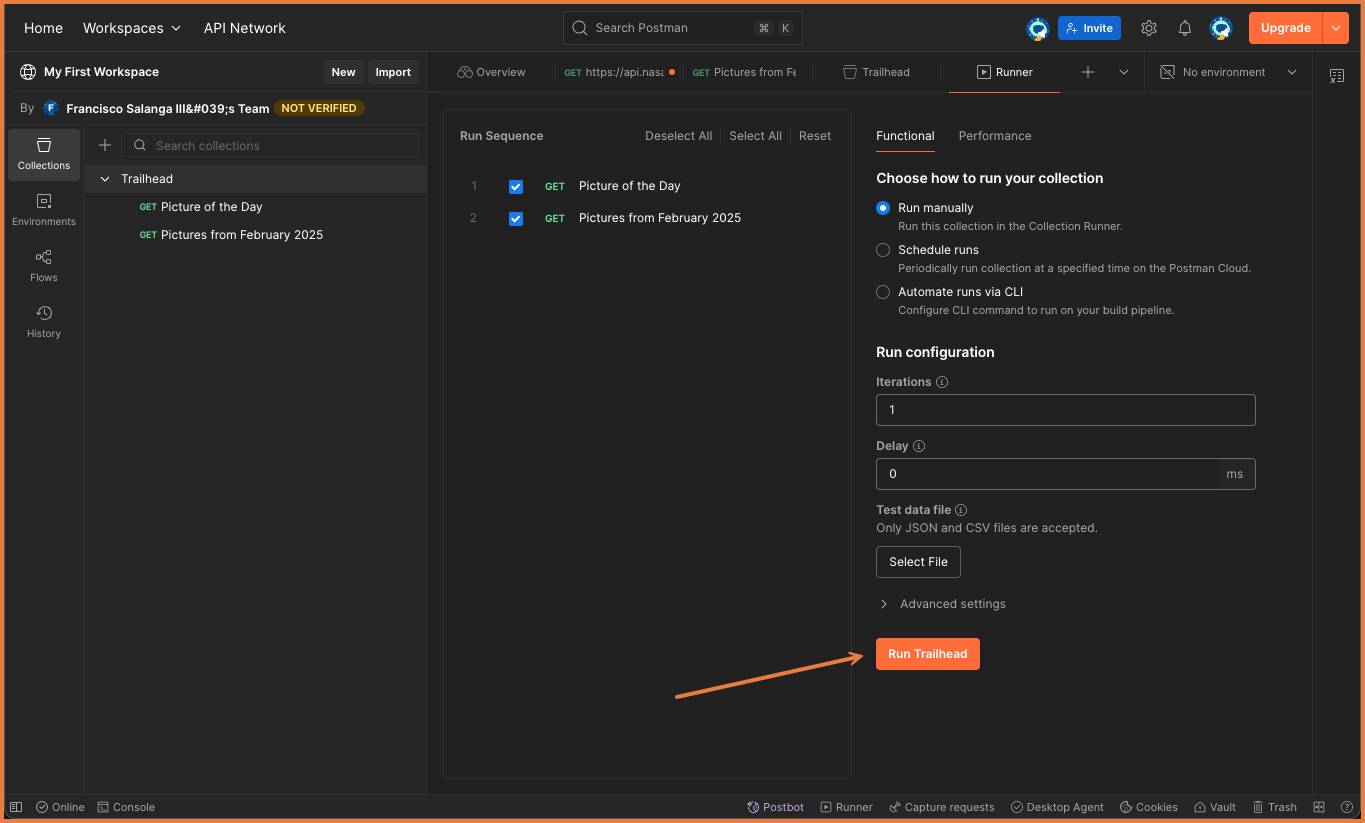Click the team avatar left of Invite
This screenshot has width=1365, height=823.
[1038, 28]
